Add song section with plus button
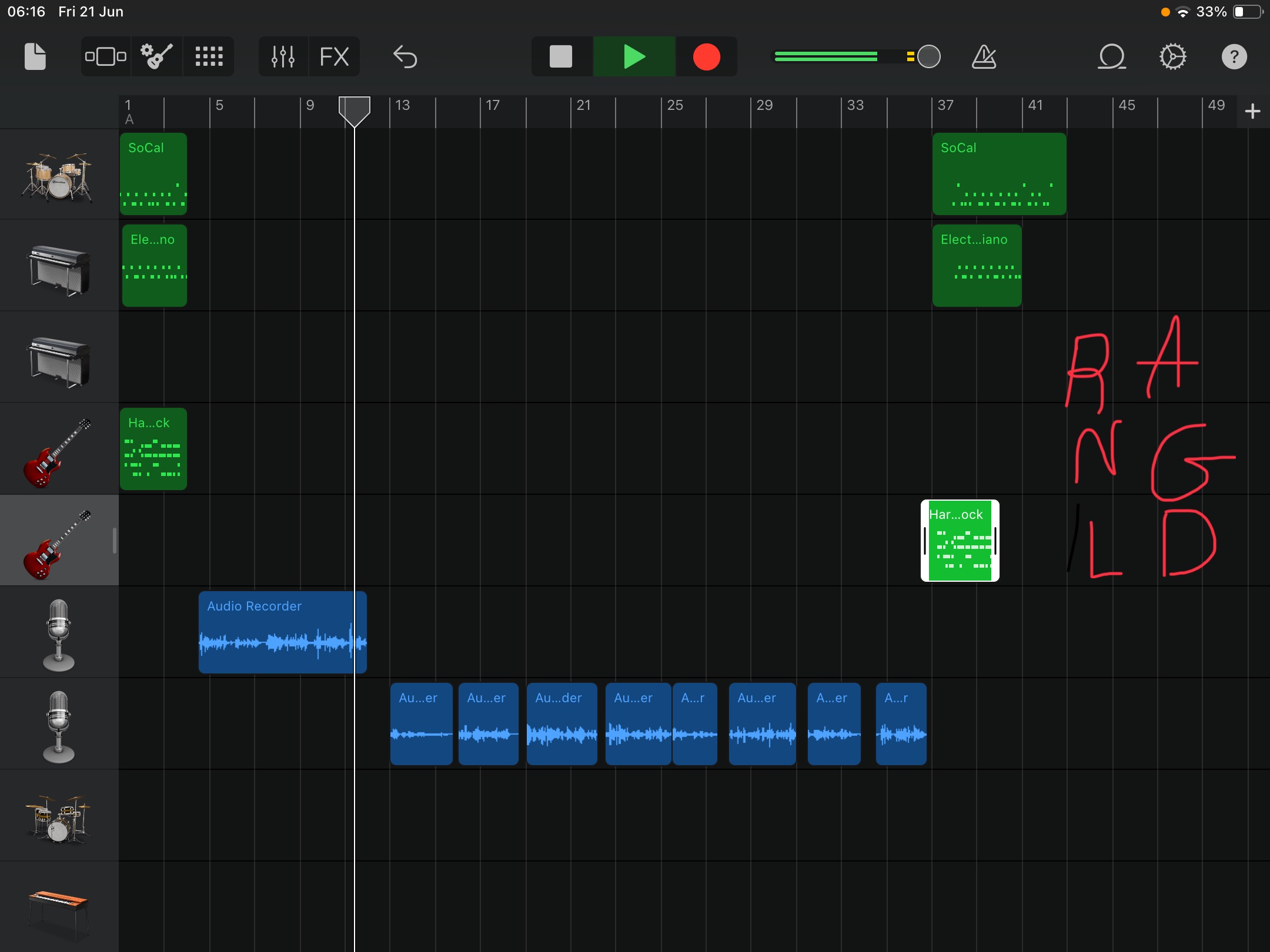 [x=1252, y=111]
